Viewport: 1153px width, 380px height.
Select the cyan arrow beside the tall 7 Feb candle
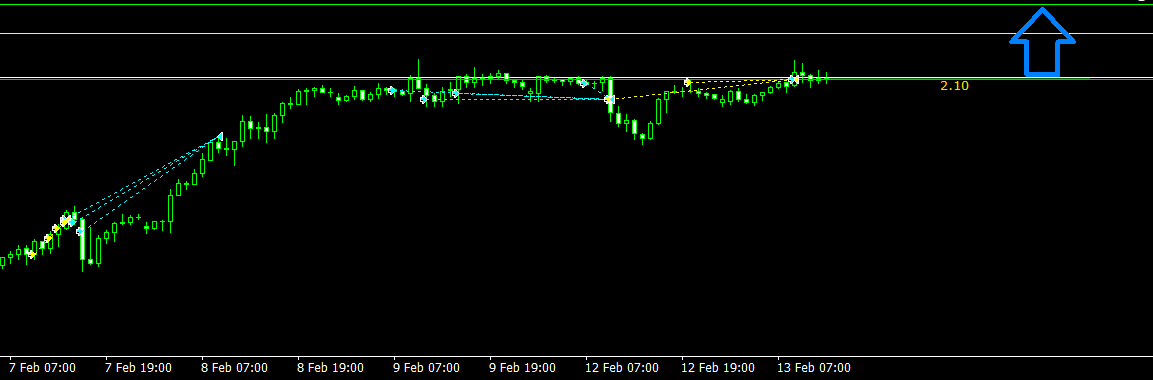[x=79, y=231]
